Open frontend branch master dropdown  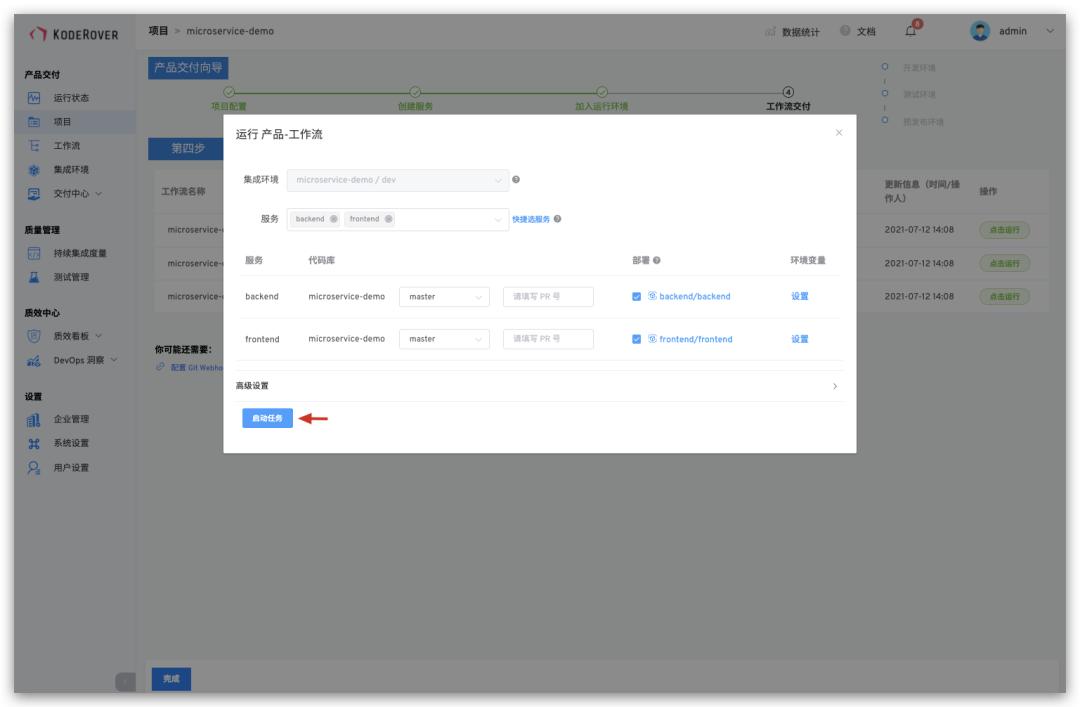coord(444,339)
